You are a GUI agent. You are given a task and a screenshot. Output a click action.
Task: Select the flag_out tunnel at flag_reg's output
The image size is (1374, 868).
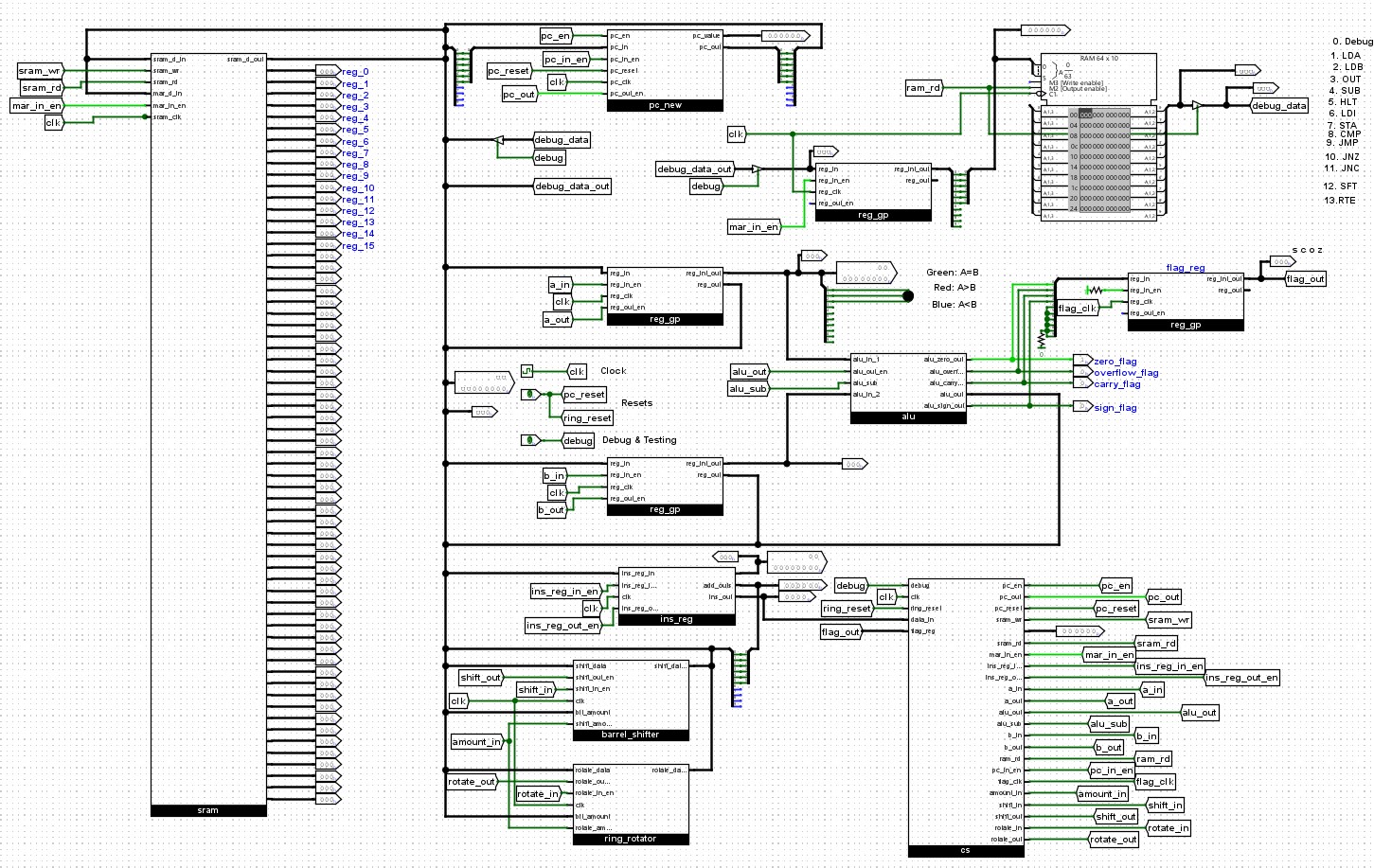click(x=1306, y=279)
